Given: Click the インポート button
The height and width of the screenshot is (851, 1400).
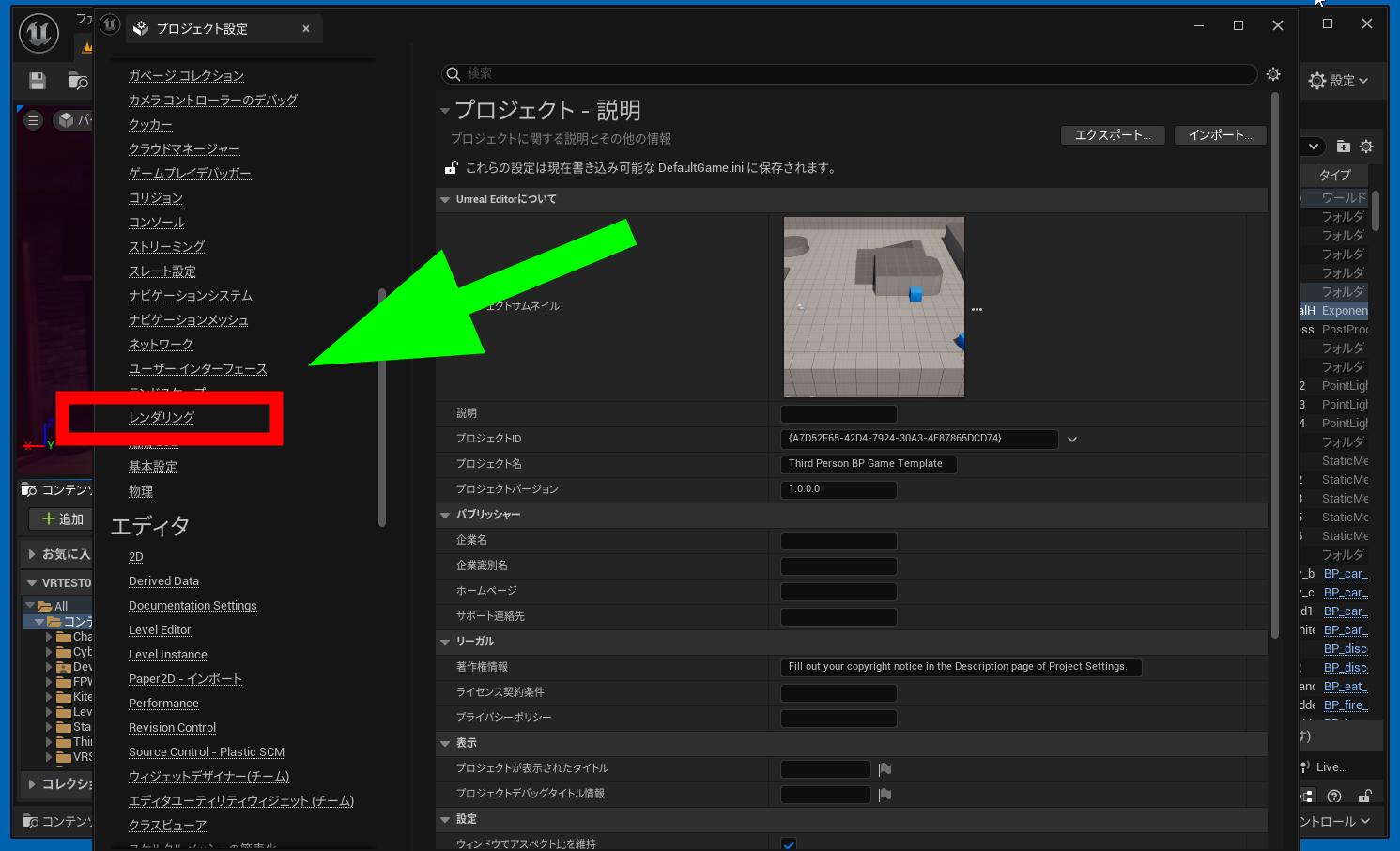Looking at the screenshot, I should click(1220, 135).
